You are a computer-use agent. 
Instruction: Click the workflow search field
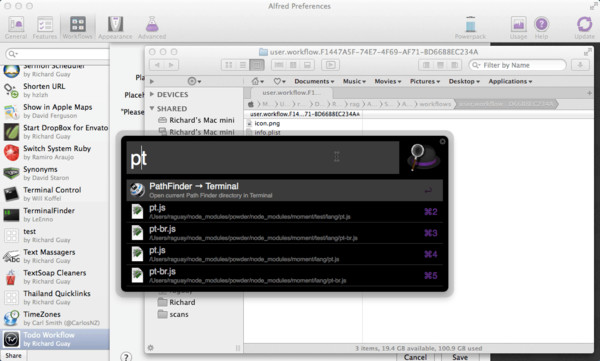[x=57, y=54]
